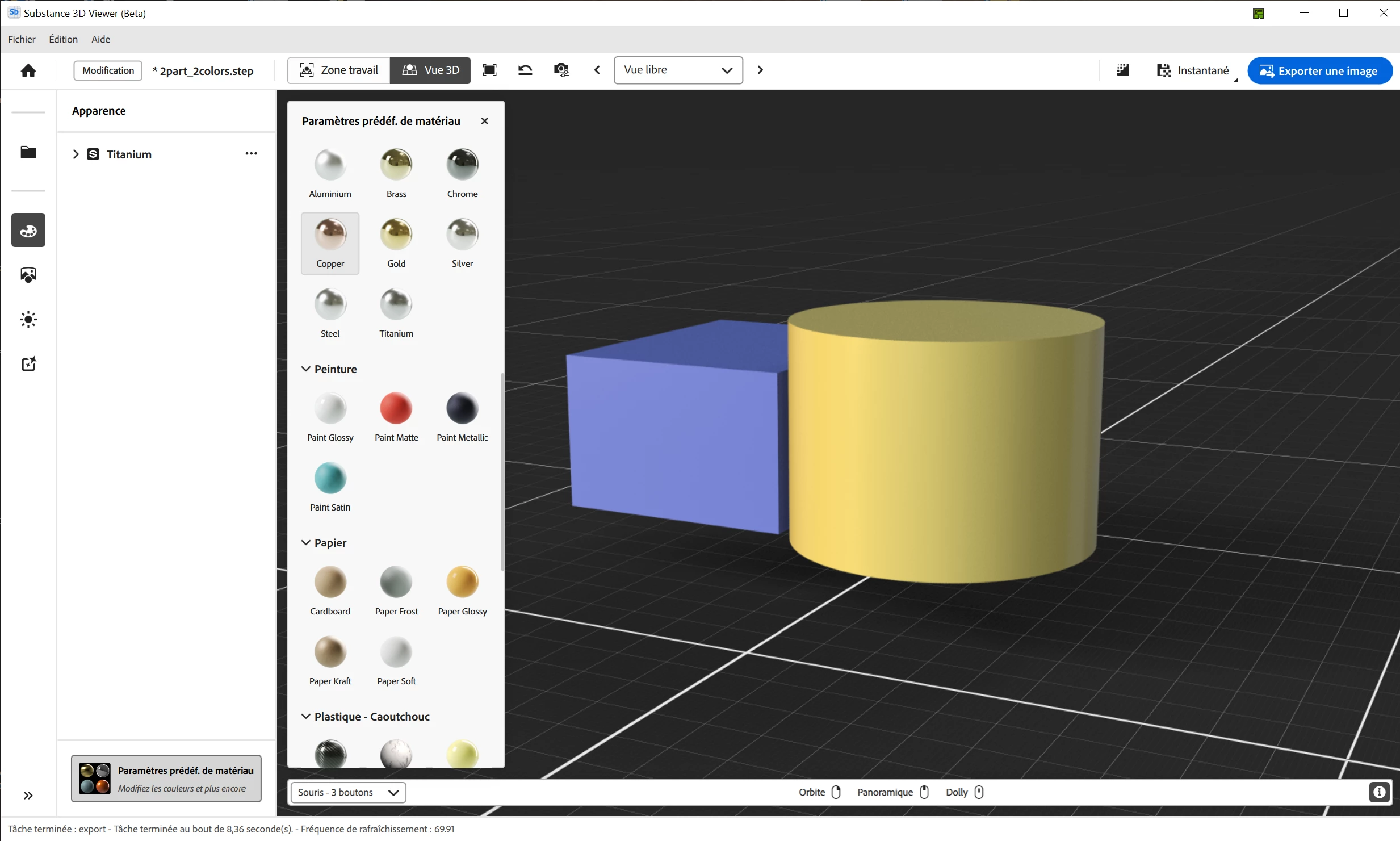
Task: Toggle the Modification mode button
Action: (x=108, y=70)
